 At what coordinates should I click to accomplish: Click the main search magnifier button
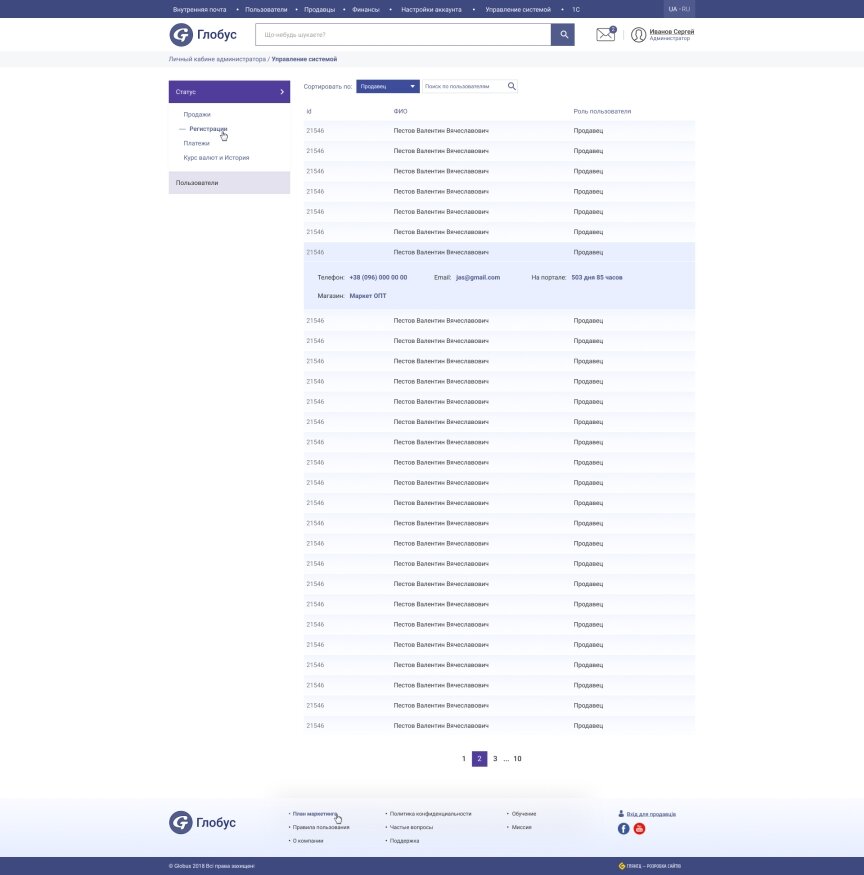[563, 35]
